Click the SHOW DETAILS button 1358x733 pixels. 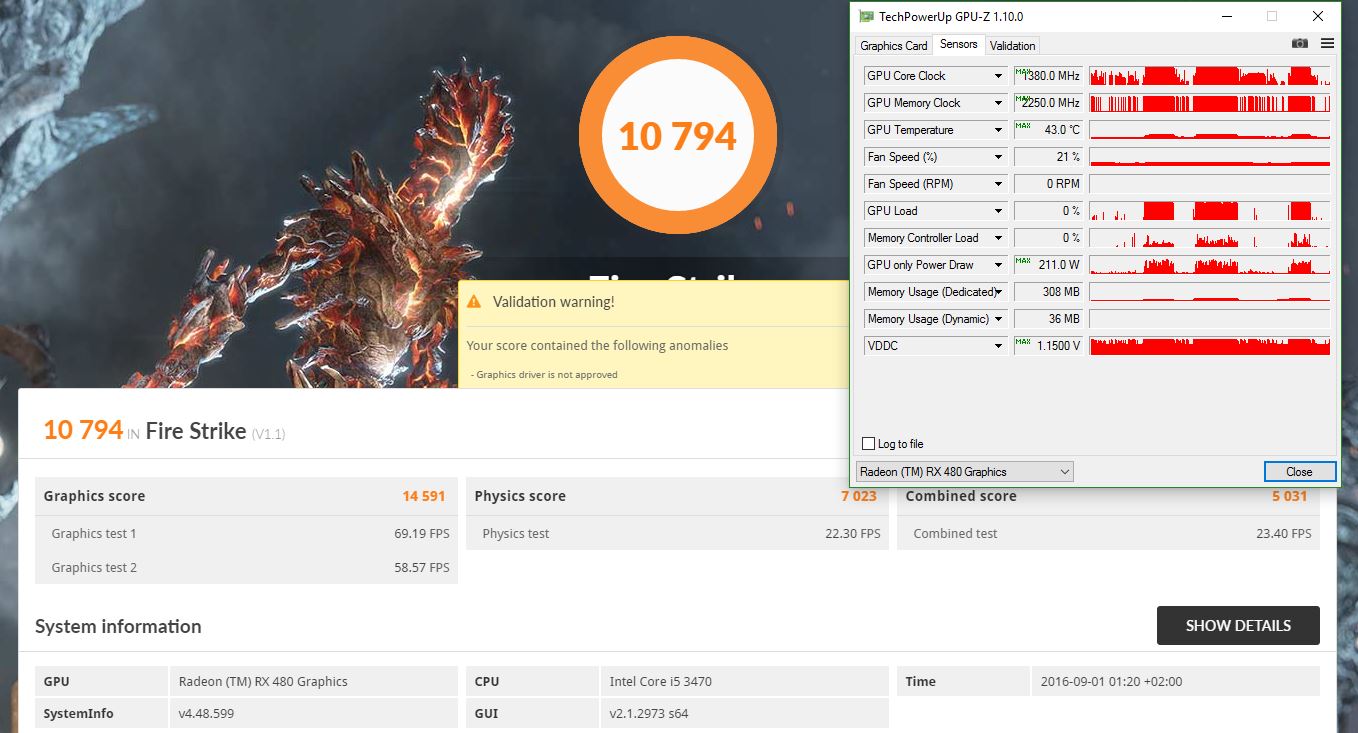pos(1238,626)
